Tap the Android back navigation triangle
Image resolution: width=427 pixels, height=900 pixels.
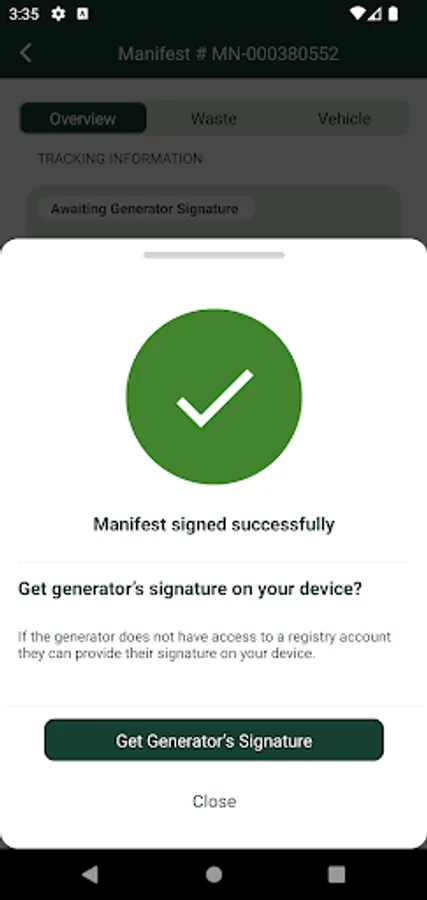click(x=90, y=874)
